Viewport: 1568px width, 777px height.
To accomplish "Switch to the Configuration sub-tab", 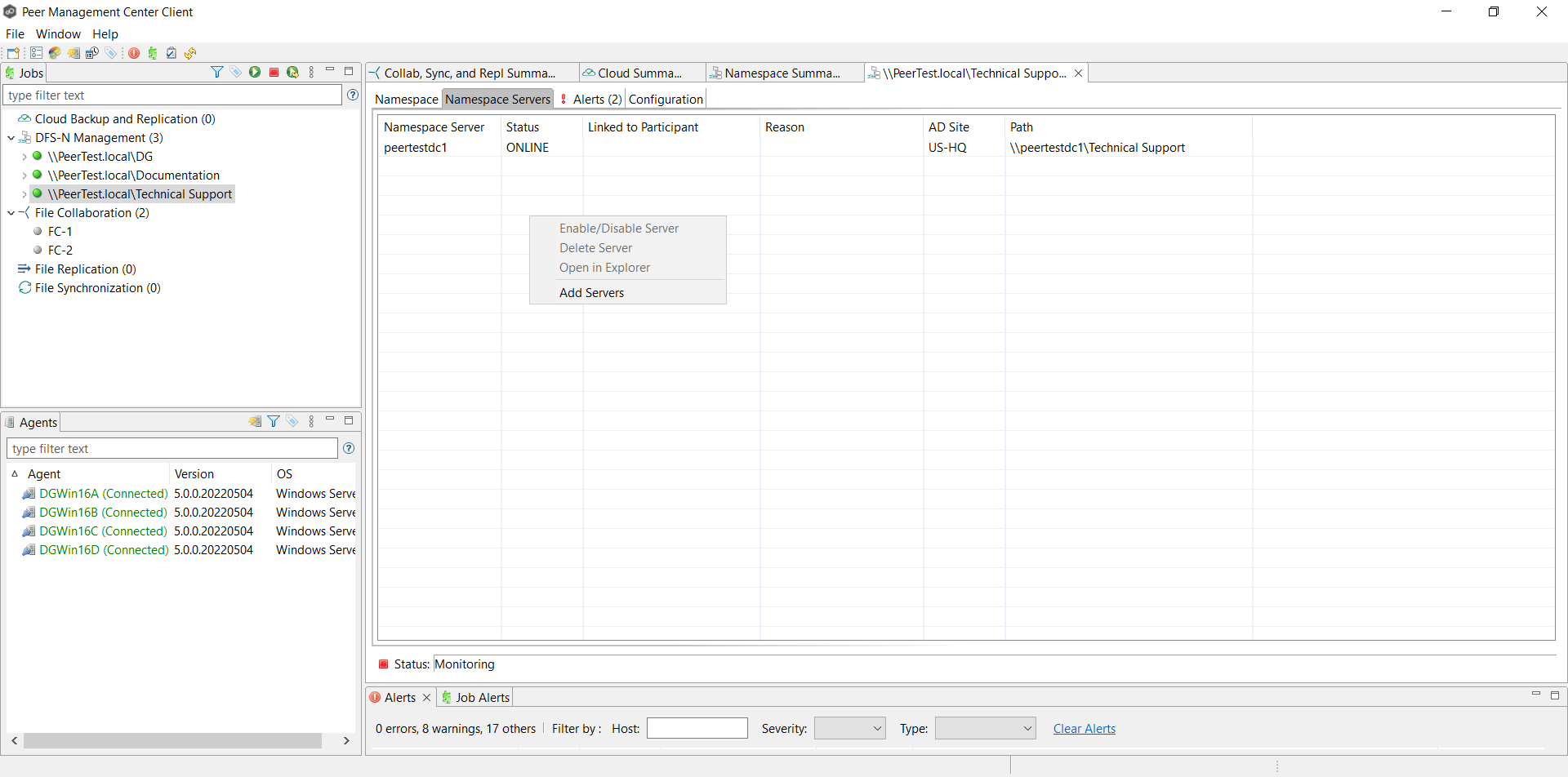I will click(666, 99).
